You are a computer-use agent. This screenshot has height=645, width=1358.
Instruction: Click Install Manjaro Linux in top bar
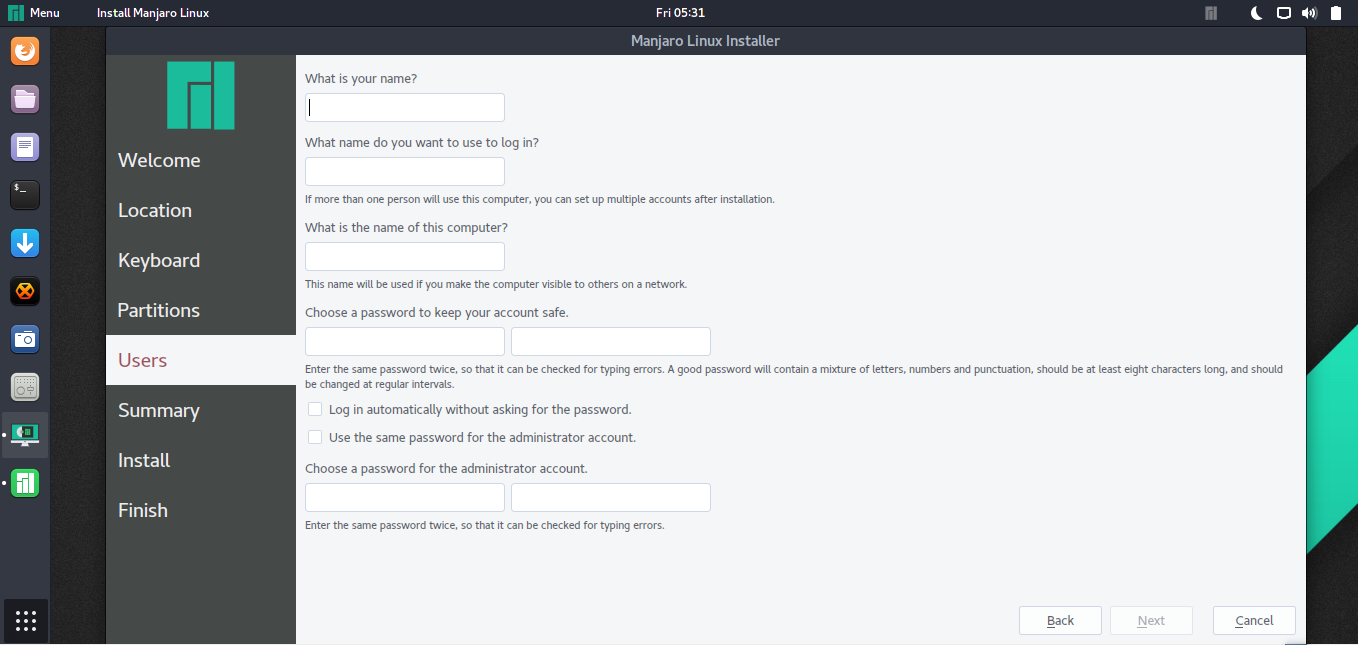[153, 13]
